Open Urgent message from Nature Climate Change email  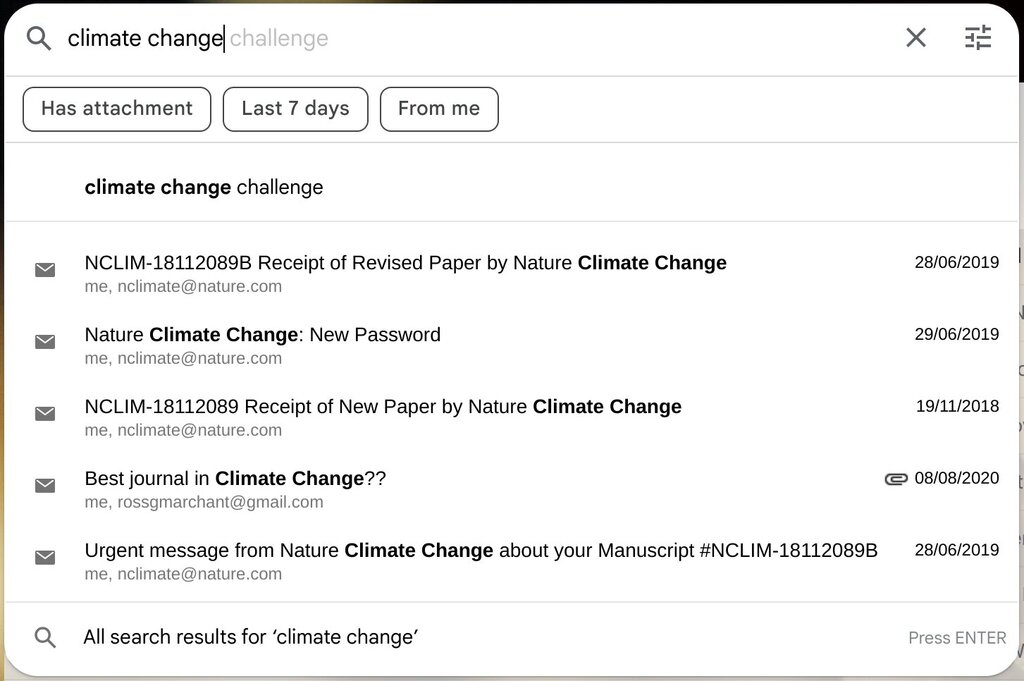[x=511, y=561]
